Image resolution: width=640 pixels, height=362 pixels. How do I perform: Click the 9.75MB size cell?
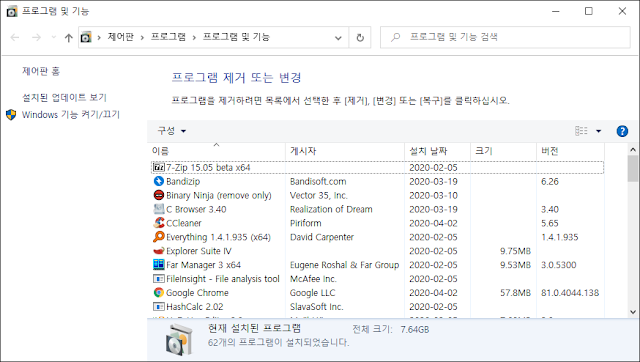516,251
